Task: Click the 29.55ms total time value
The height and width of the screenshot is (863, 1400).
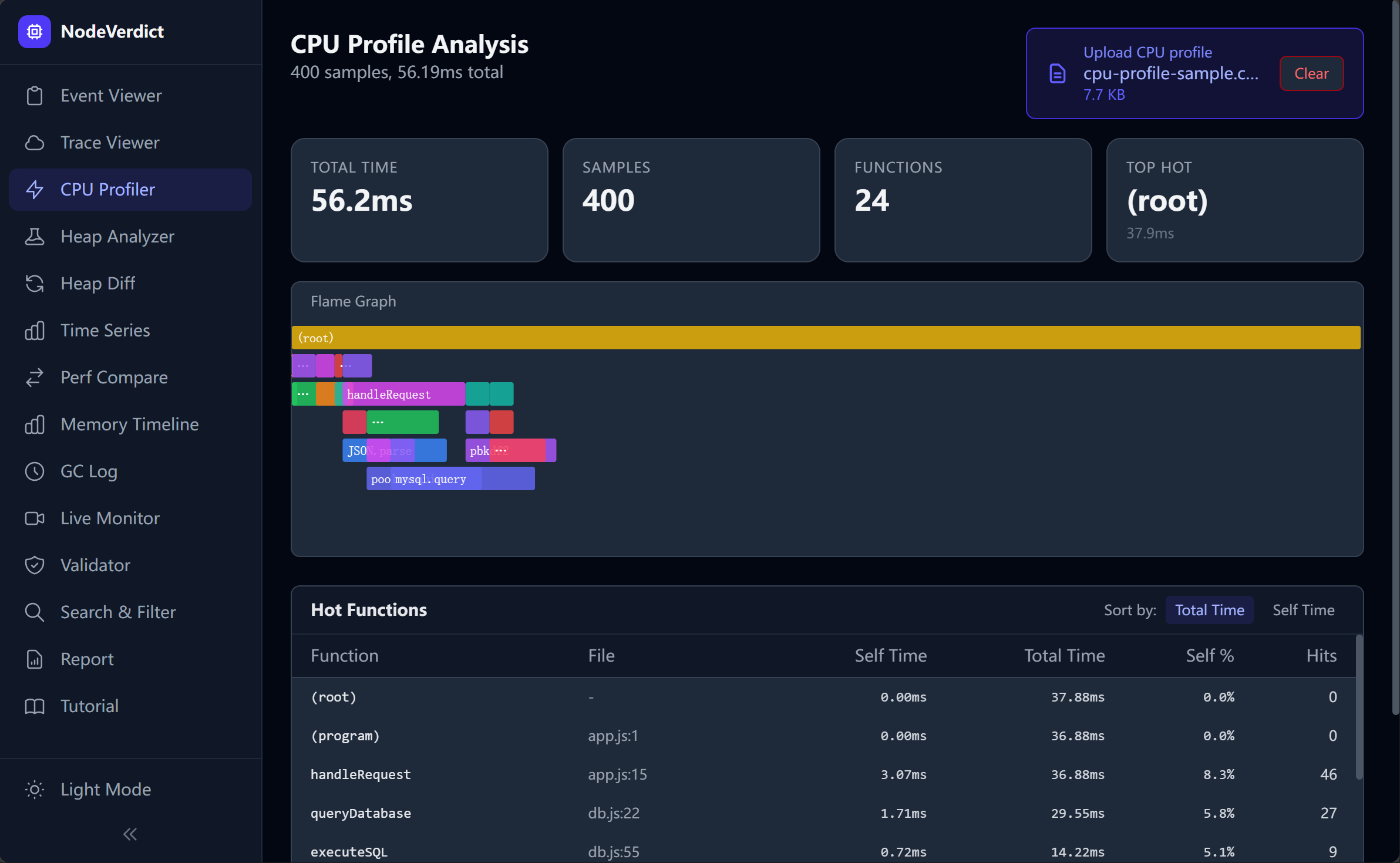Action: pyautogui.click(x=1078, y=813)
